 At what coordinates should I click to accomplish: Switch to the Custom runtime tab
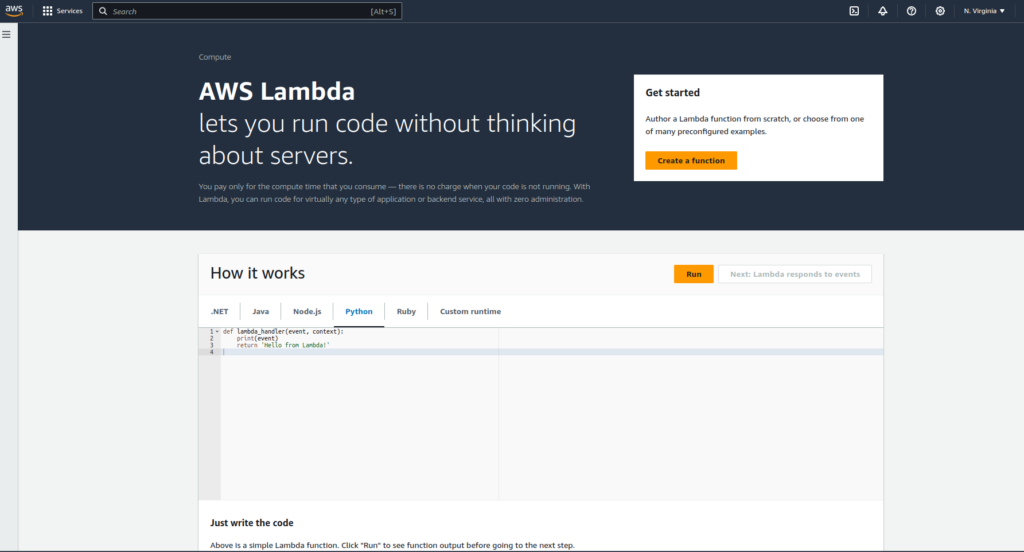click(470, 312)
